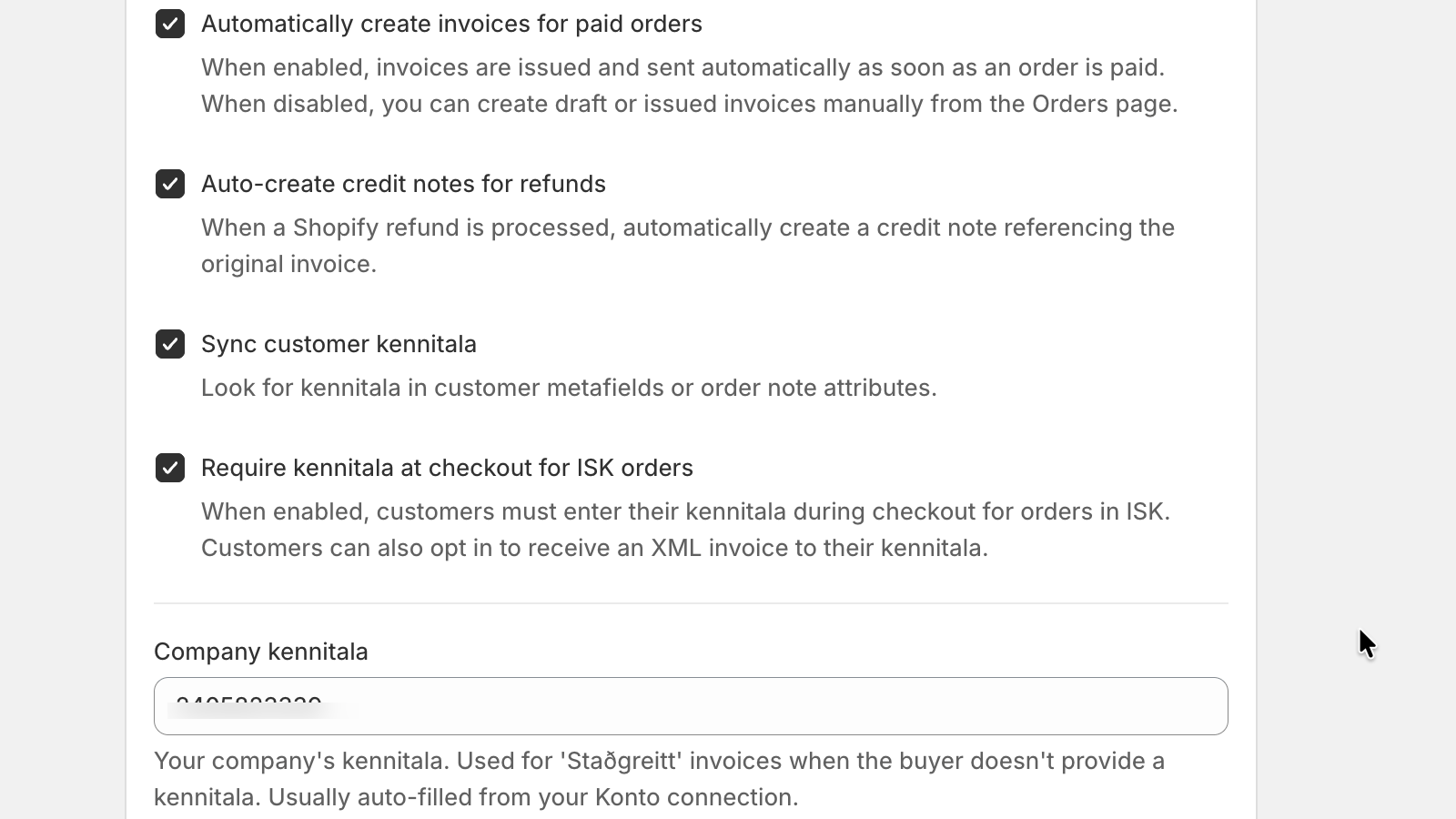
Task: Click the sentence starting 'When enabled, invoices are issued'
Action: 682,67
